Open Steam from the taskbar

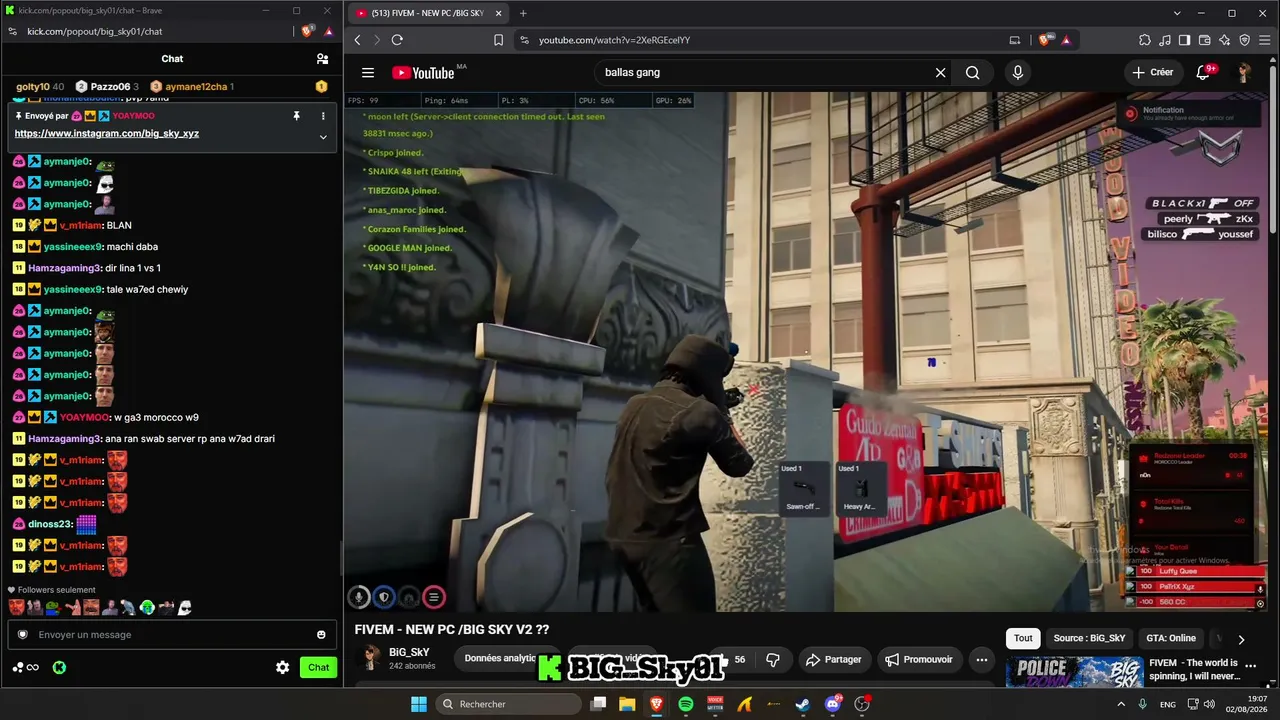(x=803, y=704)
